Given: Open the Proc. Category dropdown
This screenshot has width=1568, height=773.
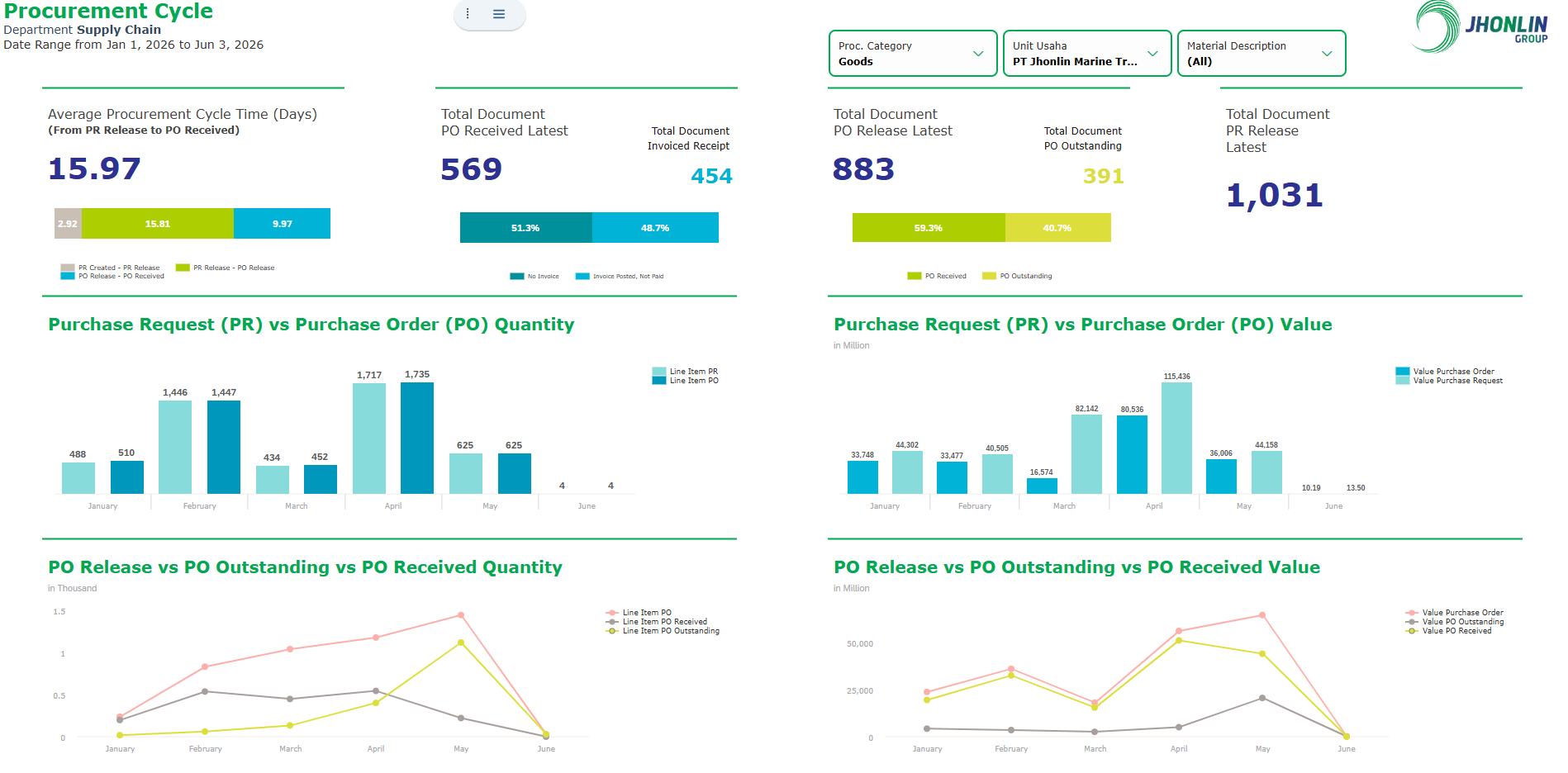Looking at the screenshot, I should coord(913,54).
